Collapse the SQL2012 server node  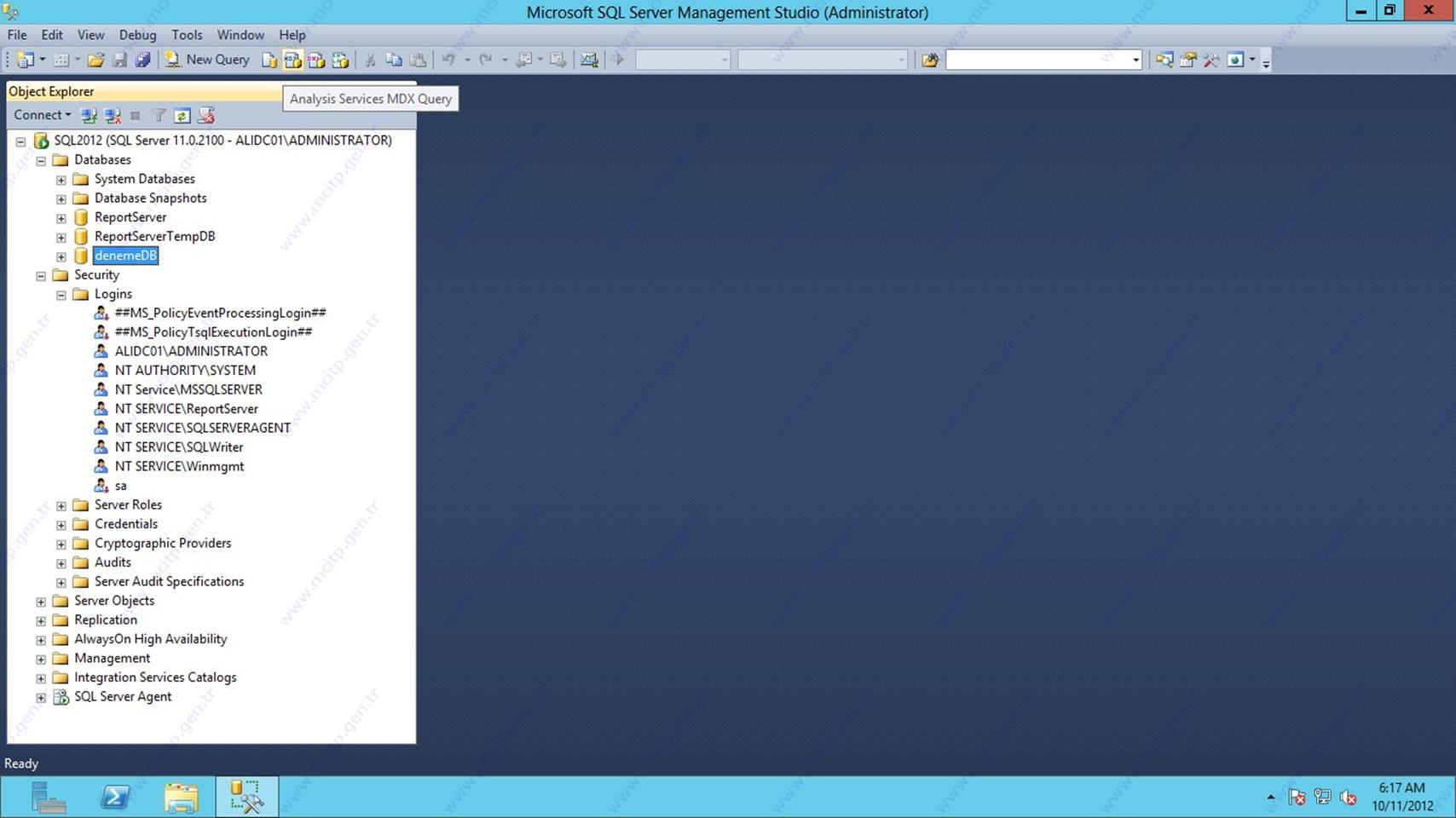click(20, 141)
